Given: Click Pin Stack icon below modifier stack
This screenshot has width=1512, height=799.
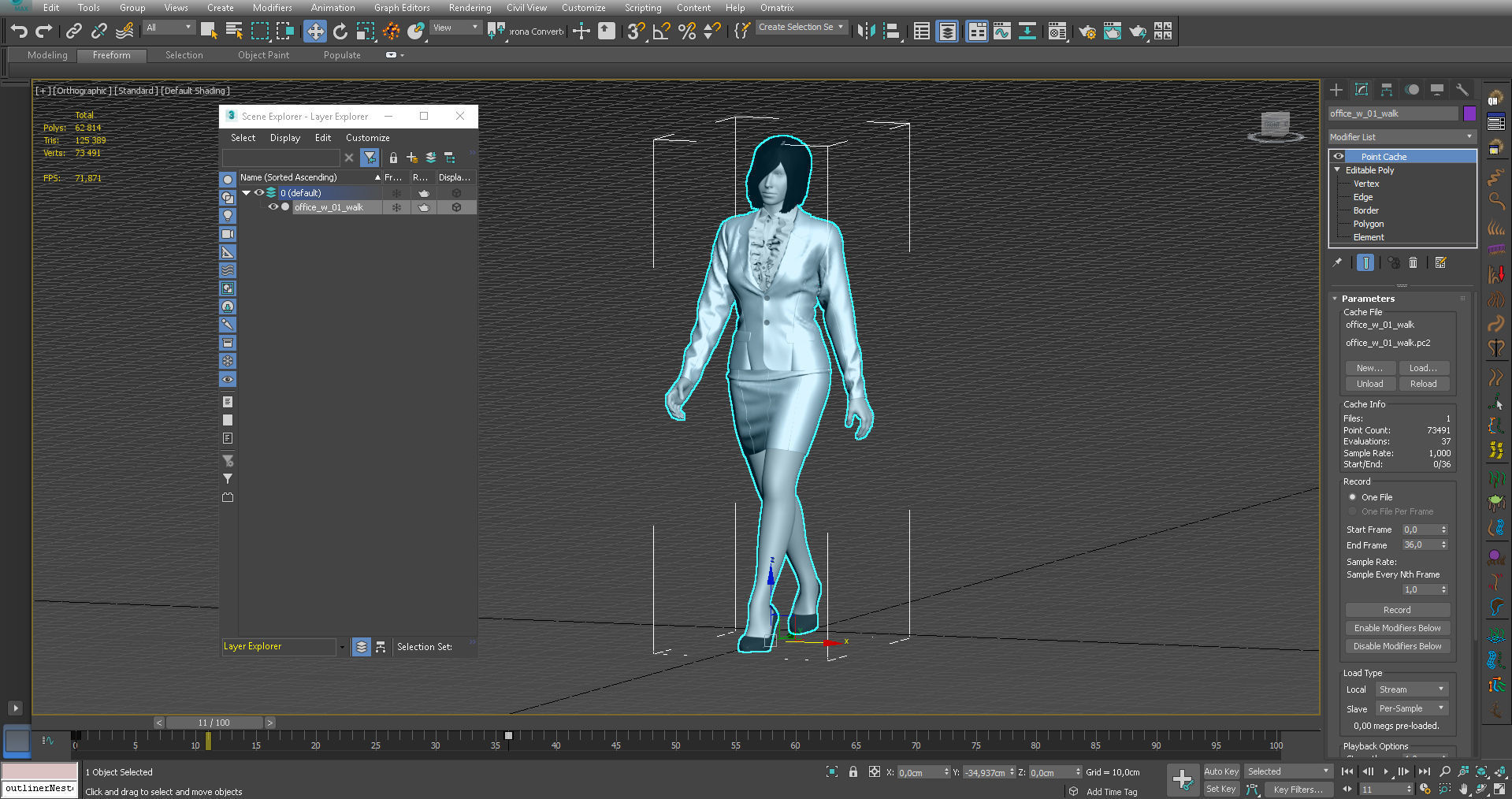Looking at the screenshot, I should click(1337, 262).
